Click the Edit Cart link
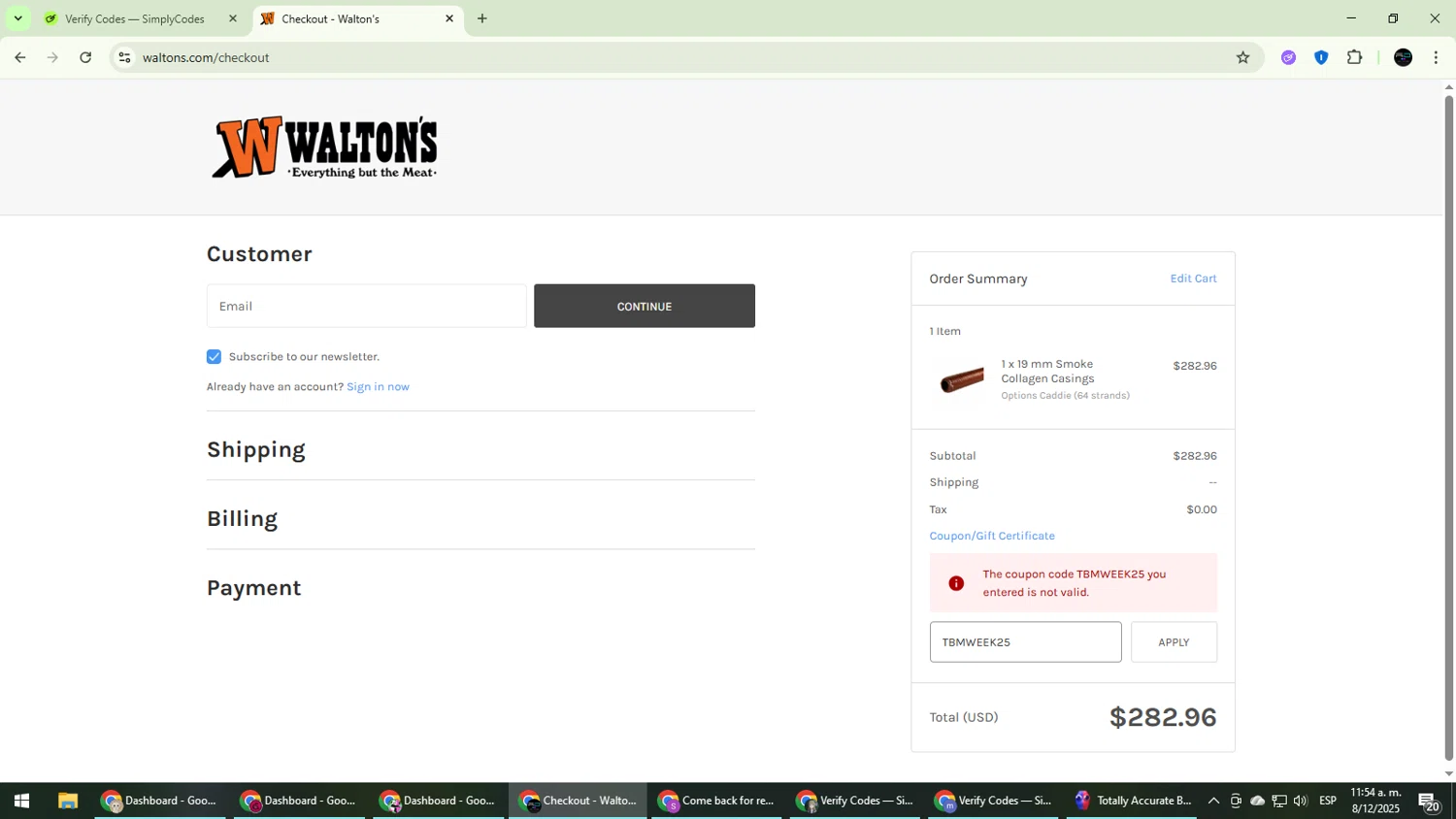 [x=1193, y=278]
